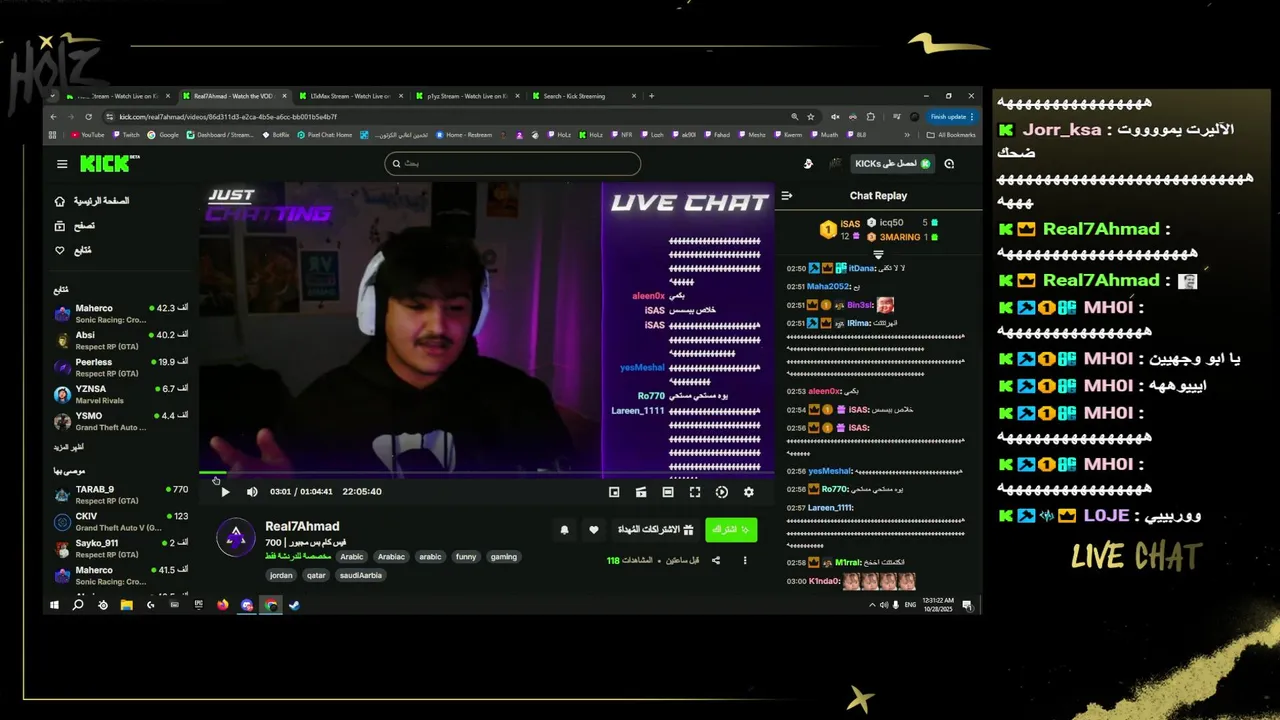Open Steam from the taskbar
Image resolution: width=1280 pixels, height=720 pixels.
click(x=294, y=605)
